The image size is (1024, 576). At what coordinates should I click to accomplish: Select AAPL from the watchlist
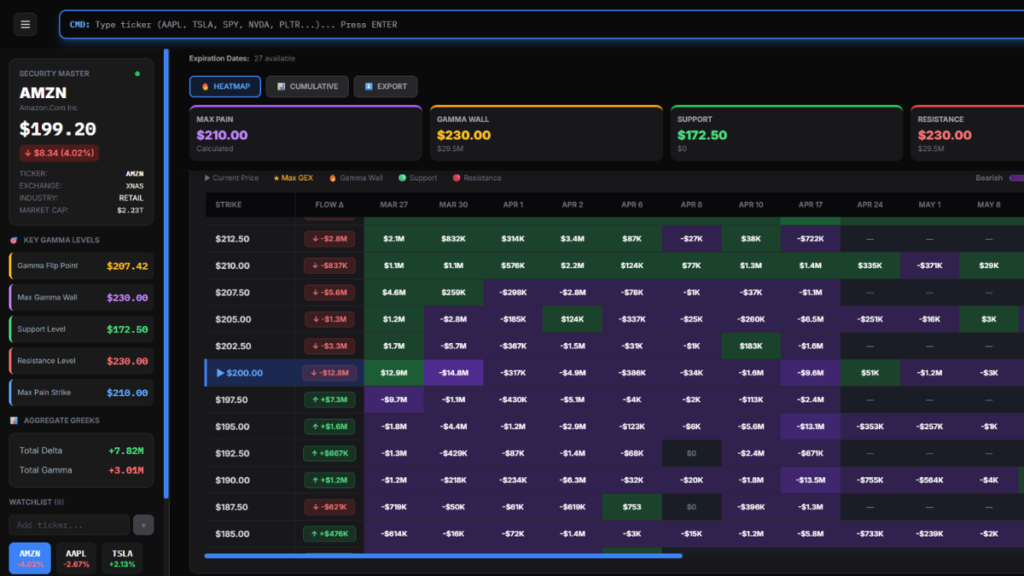76,558
